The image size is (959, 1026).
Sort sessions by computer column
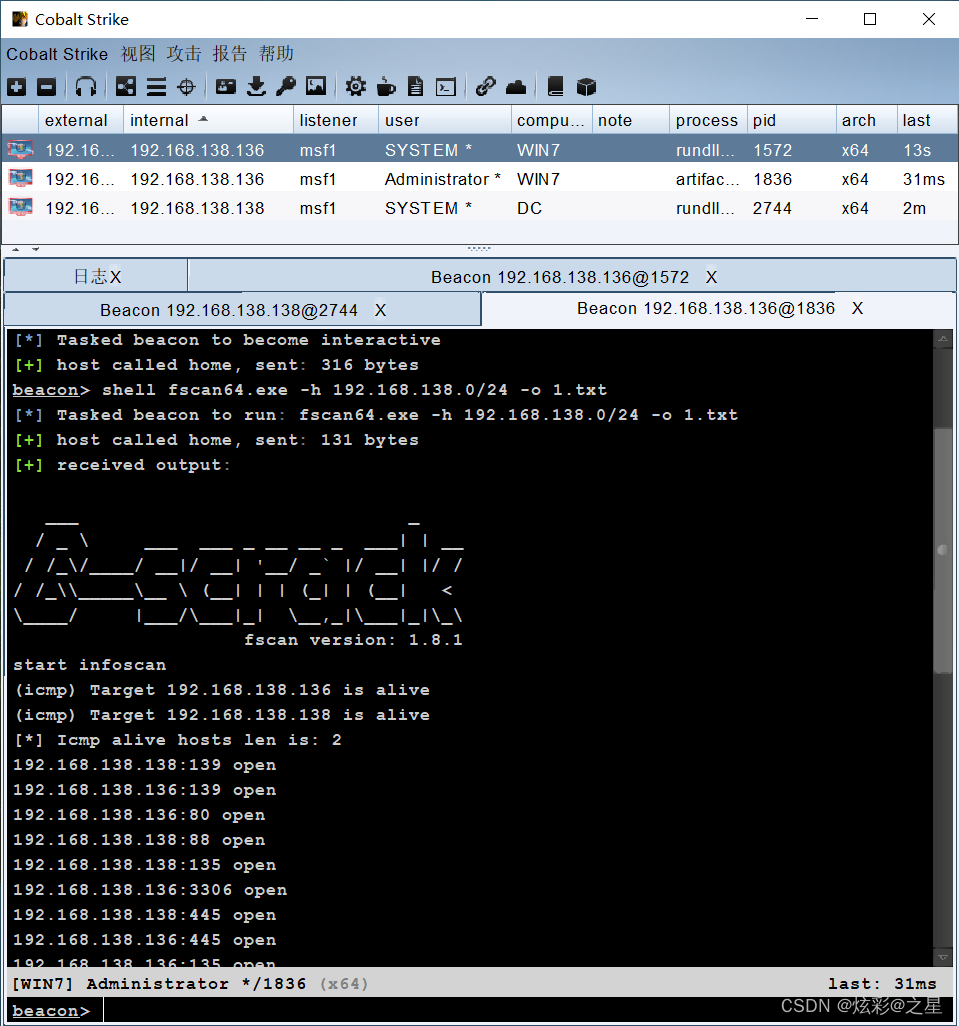coord(551,120)
